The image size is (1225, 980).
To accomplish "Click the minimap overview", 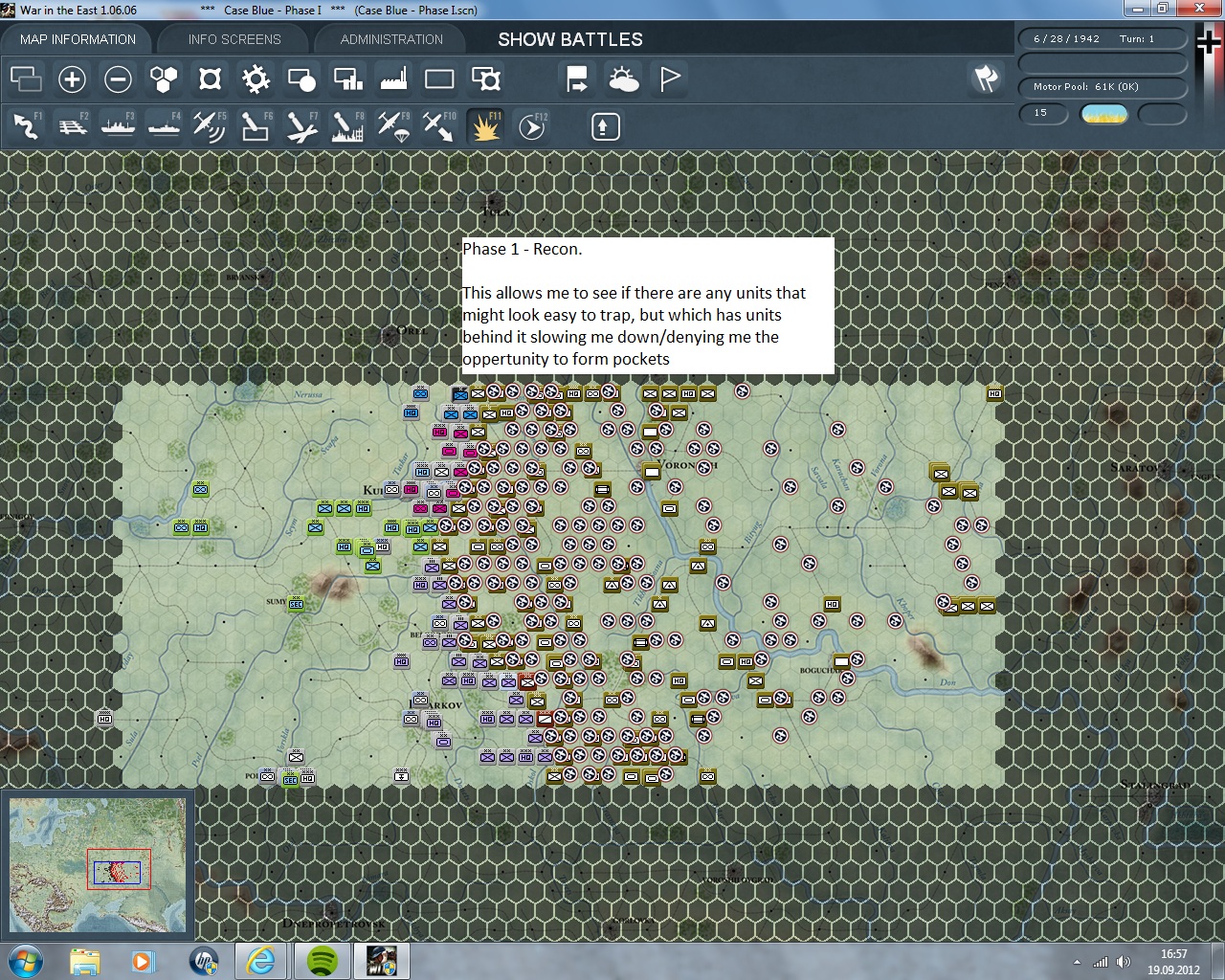I will [x=98, y=865].
